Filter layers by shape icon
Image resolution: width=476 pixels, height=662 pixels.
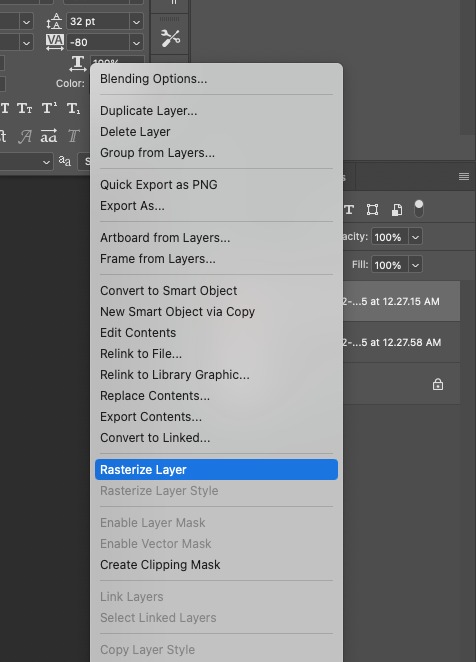click(x=372, y=209)
